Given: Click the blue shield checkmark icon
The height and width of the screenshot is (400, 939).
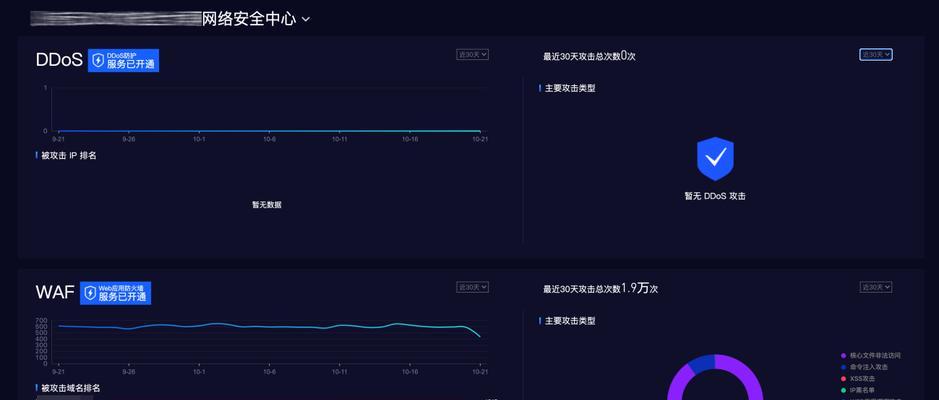Looking at the screenshot, I should click(715, 159).
